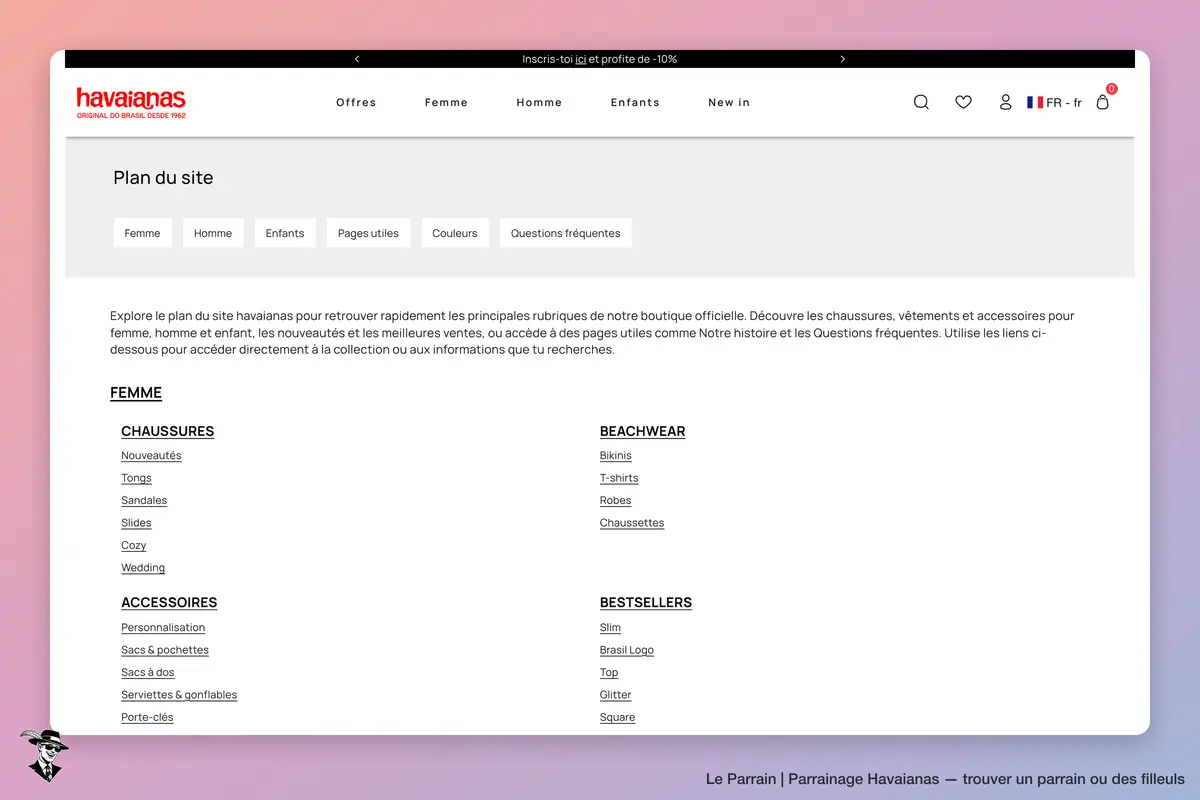The width and height of the screenshot is (1200, 800).
Task: Open the Glitter link
Action: click(616, 695)
